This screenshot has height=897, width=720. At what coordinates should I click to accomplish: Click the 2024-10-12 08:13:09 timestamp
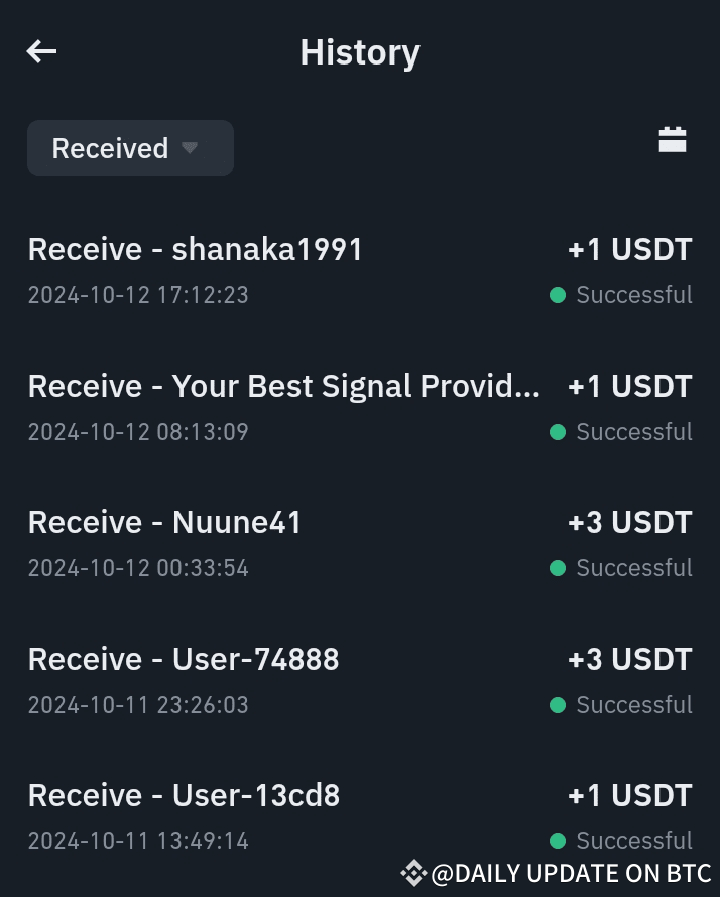(138, 432)
